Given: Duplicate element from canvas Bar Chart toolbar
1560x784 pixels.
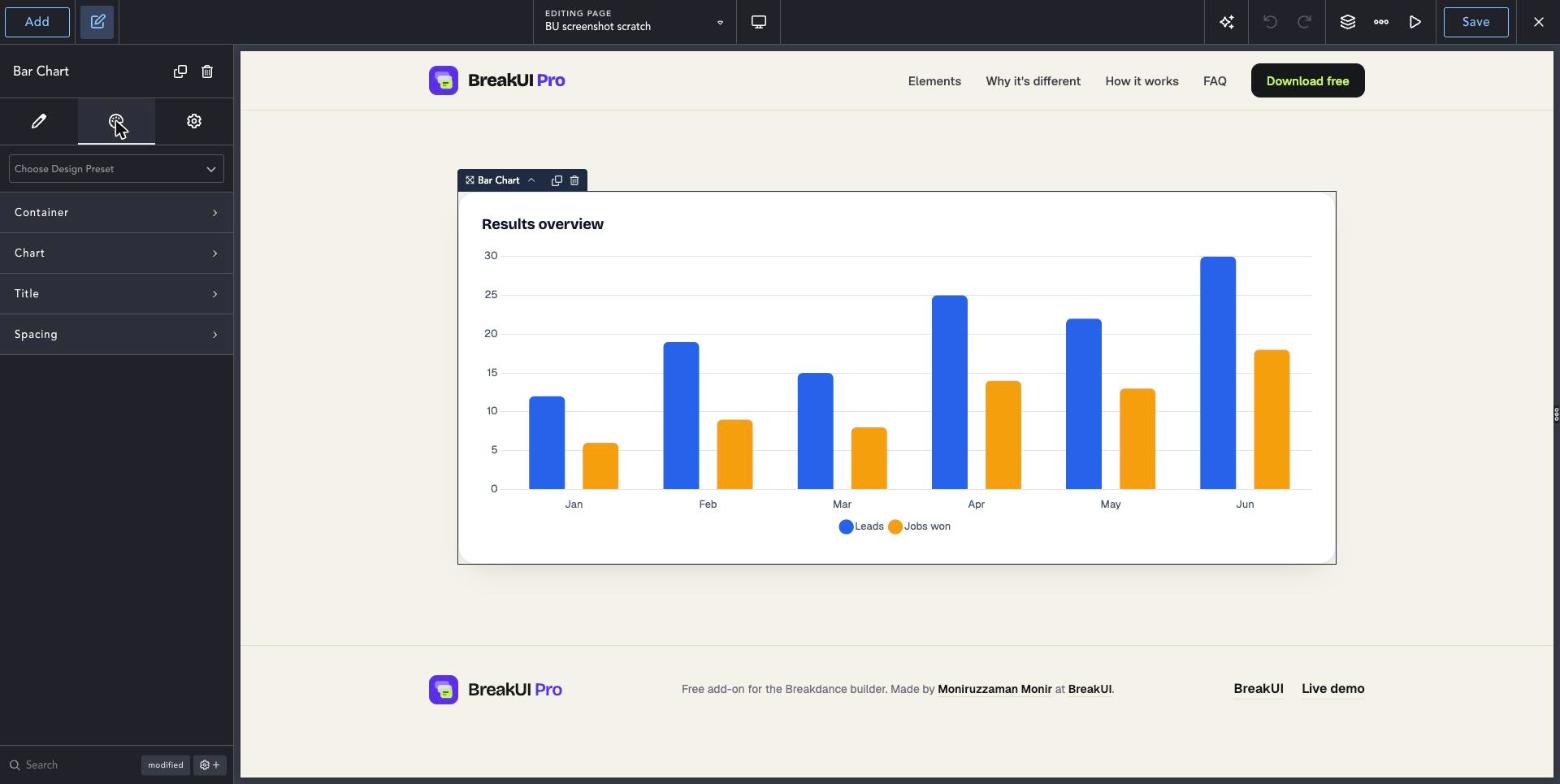Looking at the screenshot, I should tap(557, 180).
